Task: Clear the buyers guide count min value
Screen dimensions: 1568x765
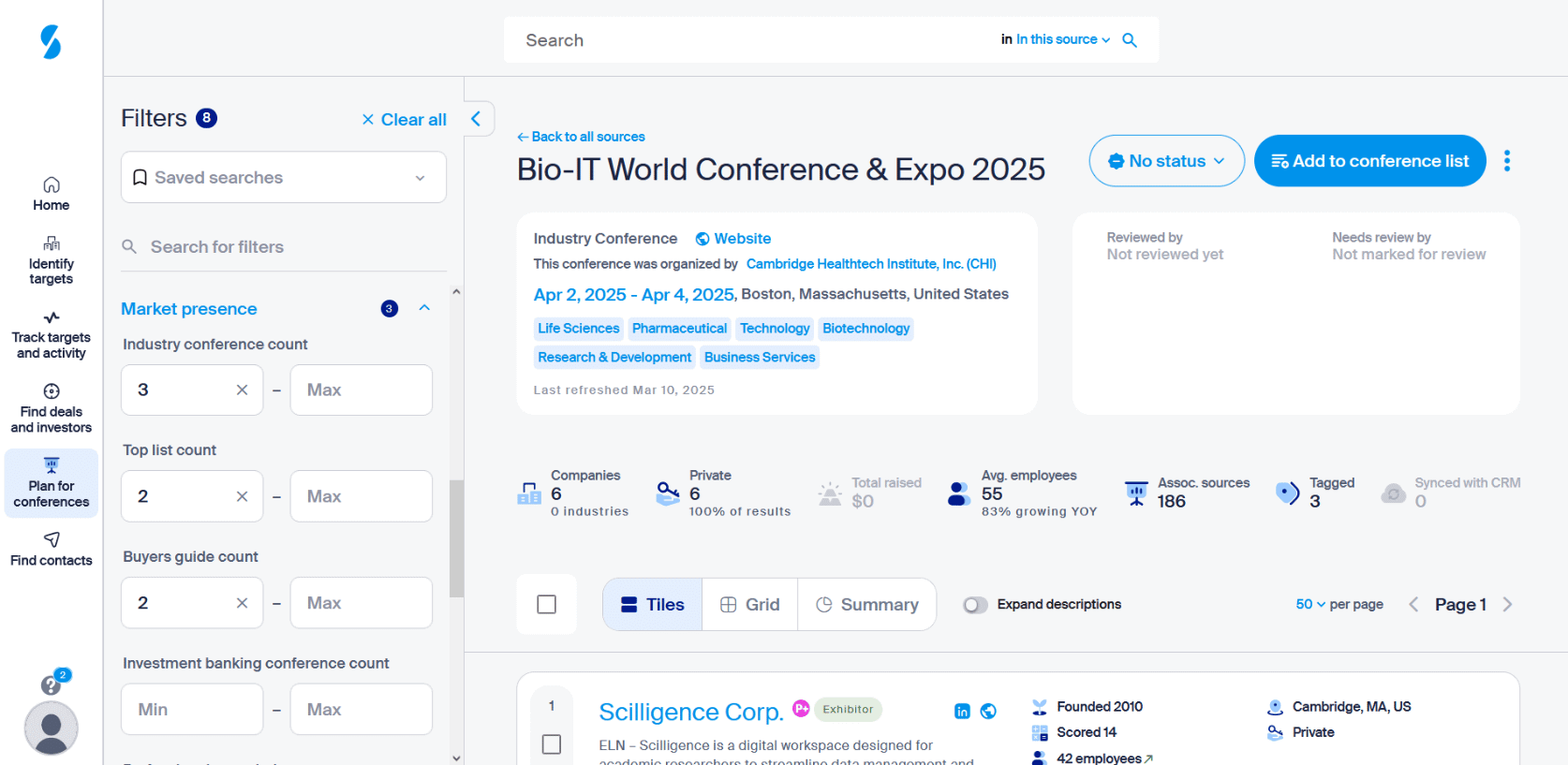Action: point(242,603)
